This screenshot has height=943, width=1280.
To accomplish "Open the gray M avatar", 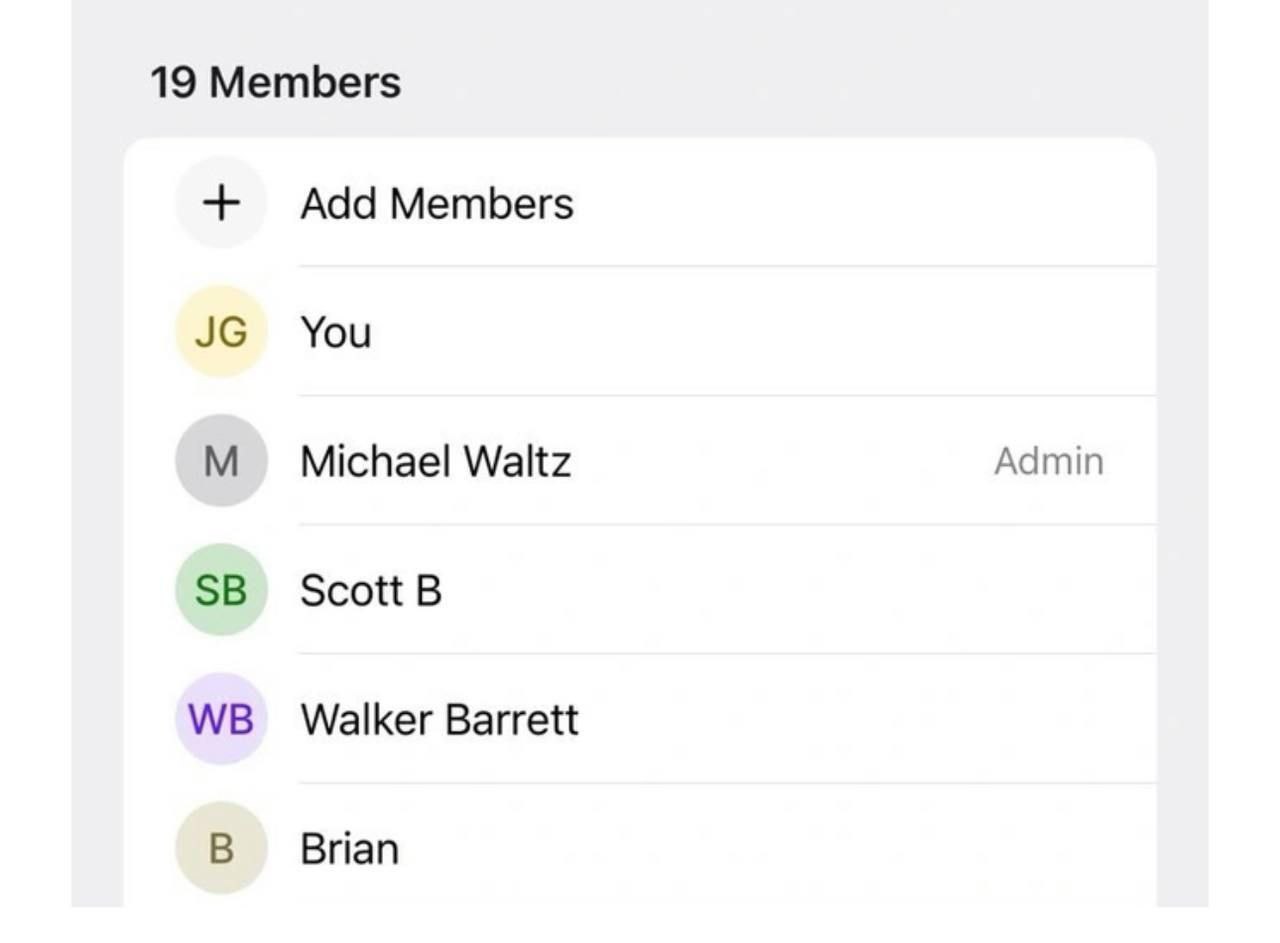I will click(221, 461).
